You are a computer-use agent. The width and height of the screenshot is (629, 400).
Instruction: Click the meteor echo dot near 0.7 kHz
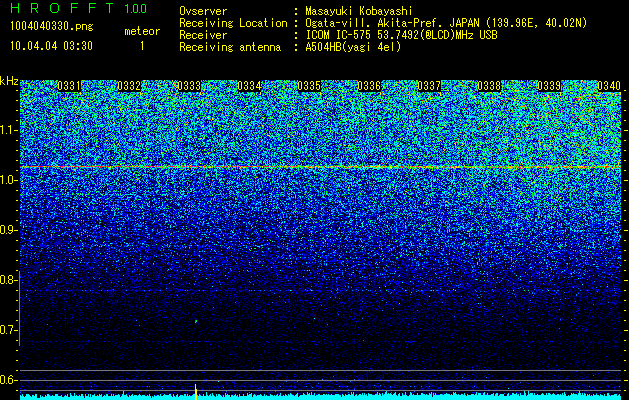point(196,321)
